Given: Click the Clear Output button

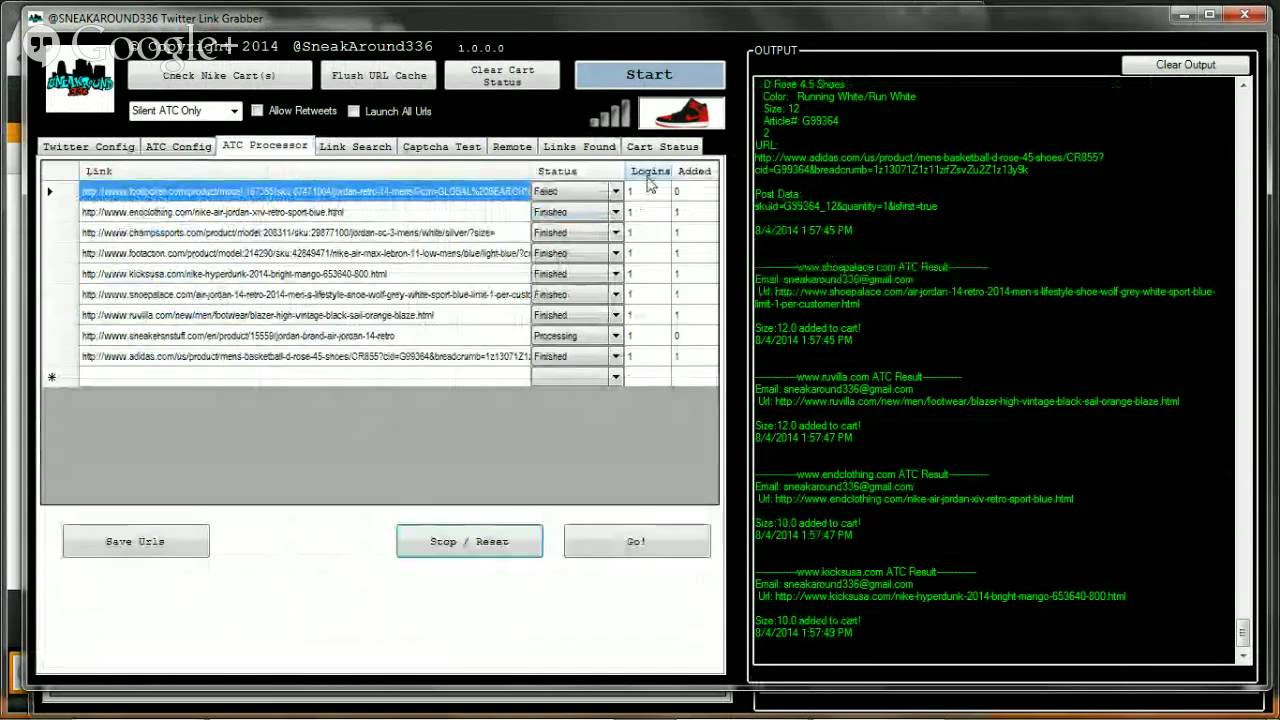Looking at the screenshot, I should point(1186,65).
